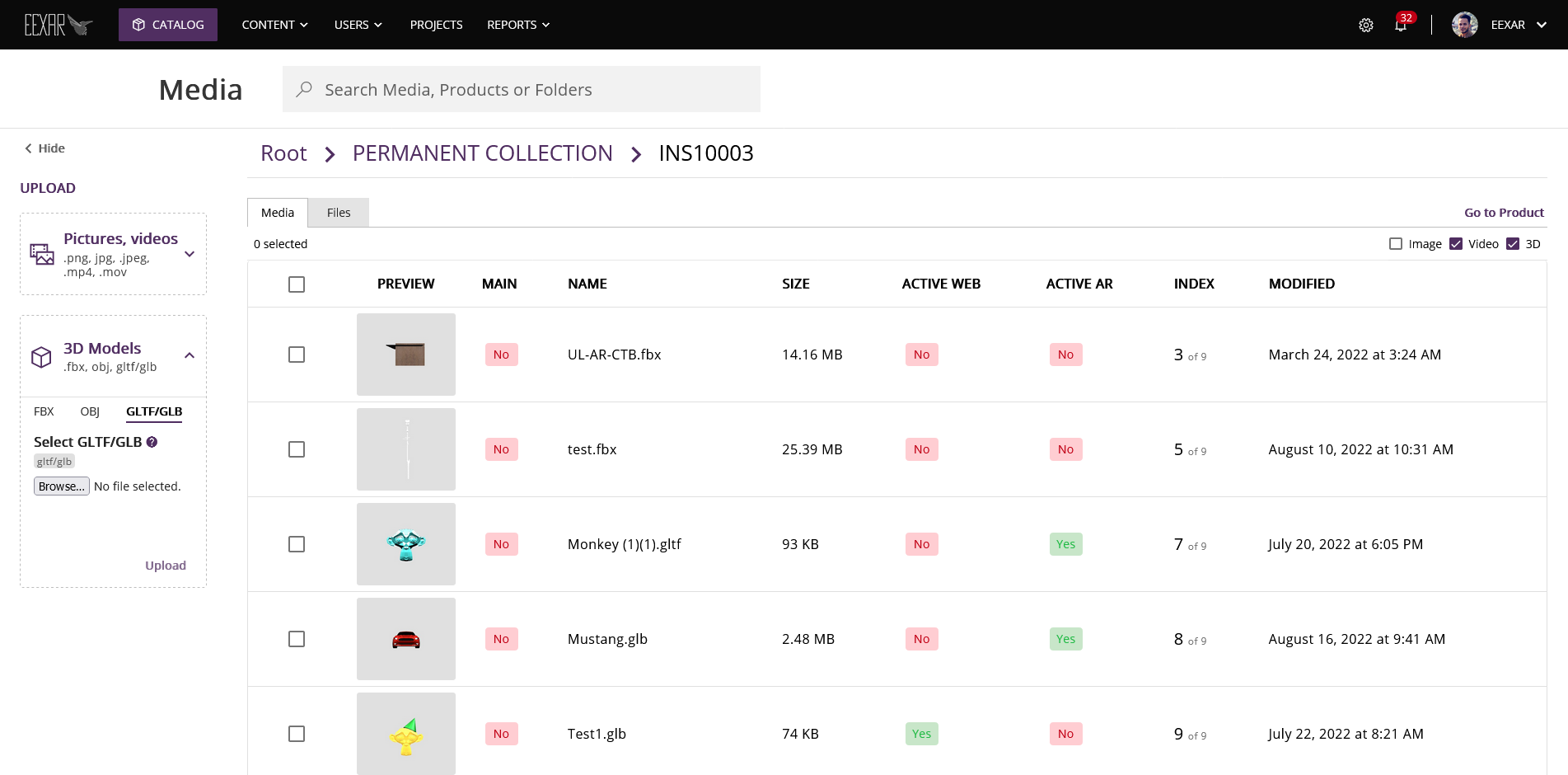The image size is (1568, 775).
Task: Toggle the Active AR Yes badge for Monkey (1)(1).gltf
Action: coord(1065,544)
